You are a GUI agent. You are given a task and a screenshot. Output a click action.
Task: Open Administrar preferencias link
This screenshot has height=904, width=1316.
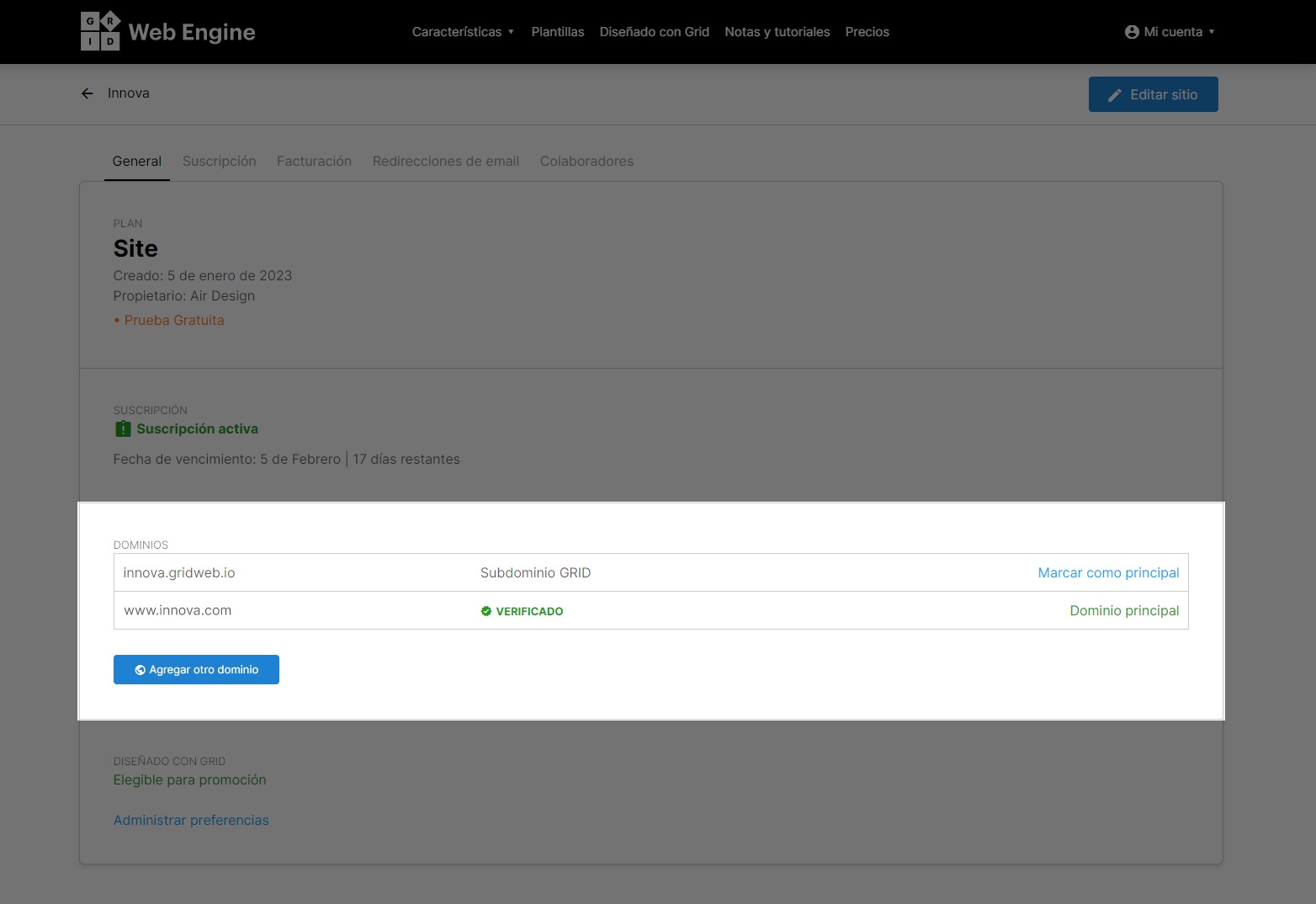coord(191,820)
